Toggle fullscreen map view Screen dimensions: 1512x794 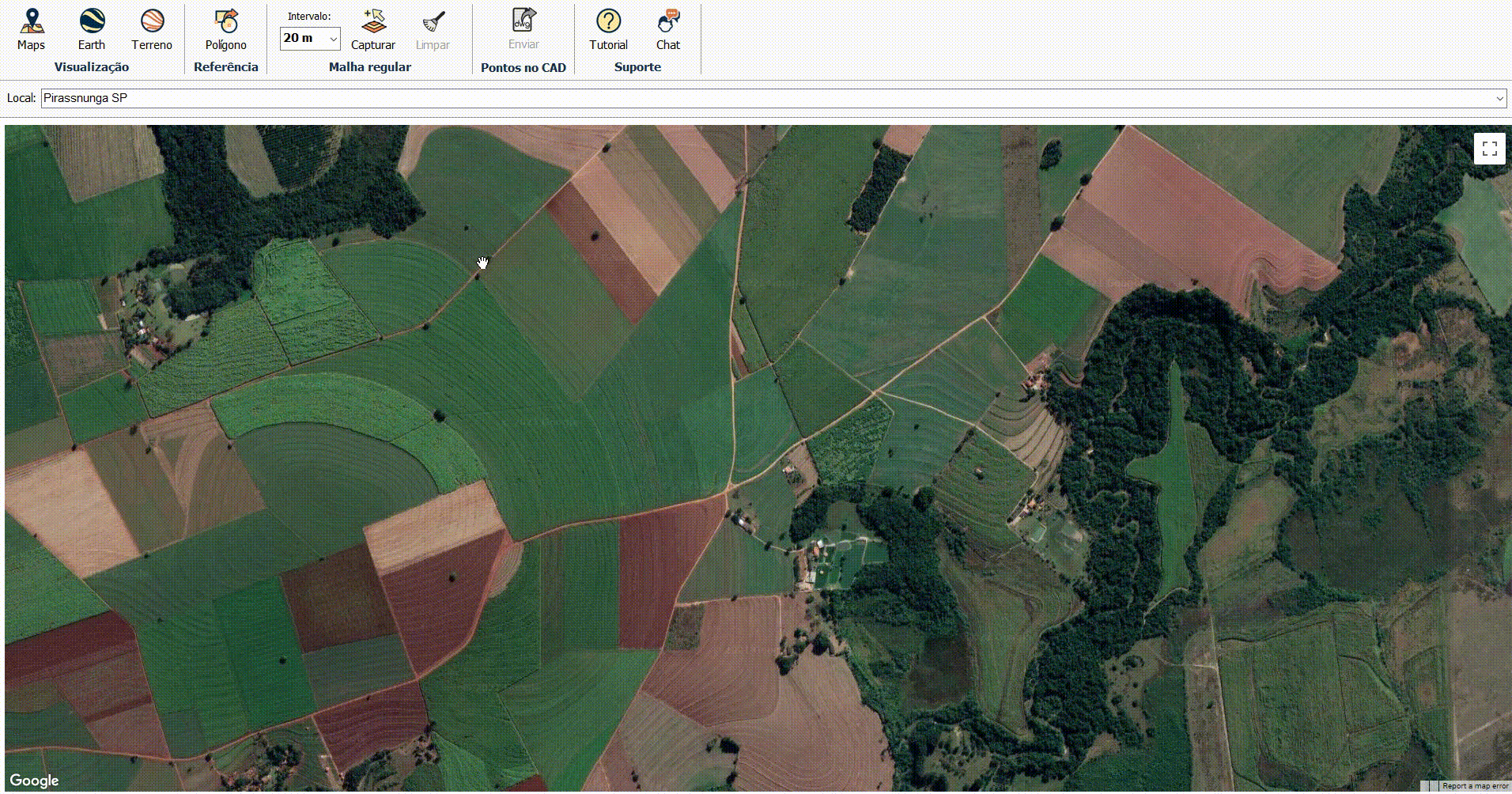[x=1489, y=149]
